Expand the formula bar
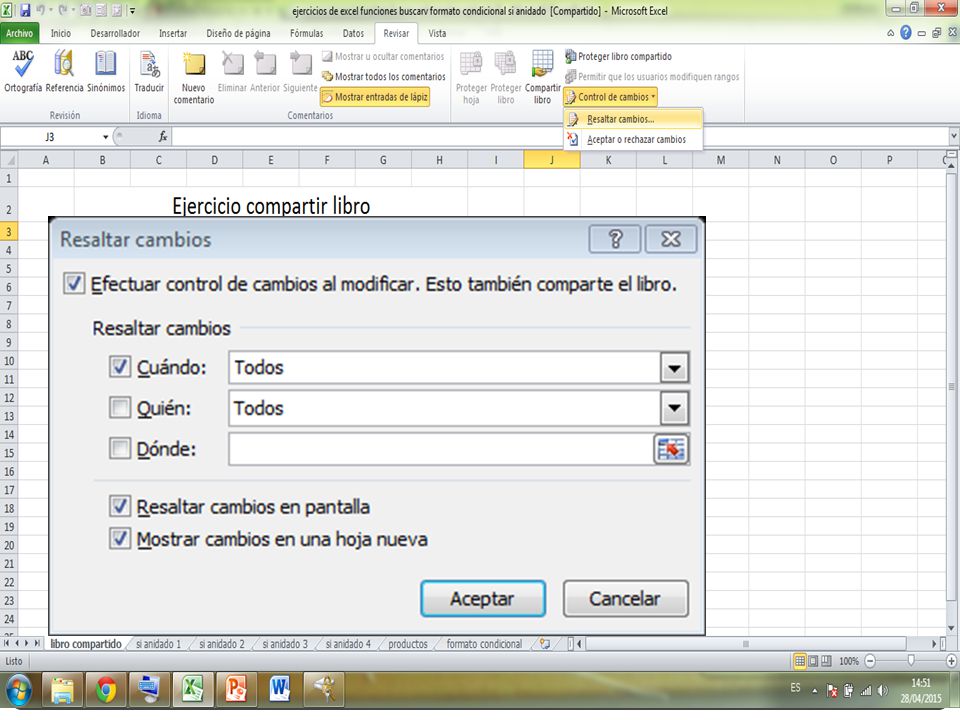Viewport: 960px width, 720px height. pos(953,136)
